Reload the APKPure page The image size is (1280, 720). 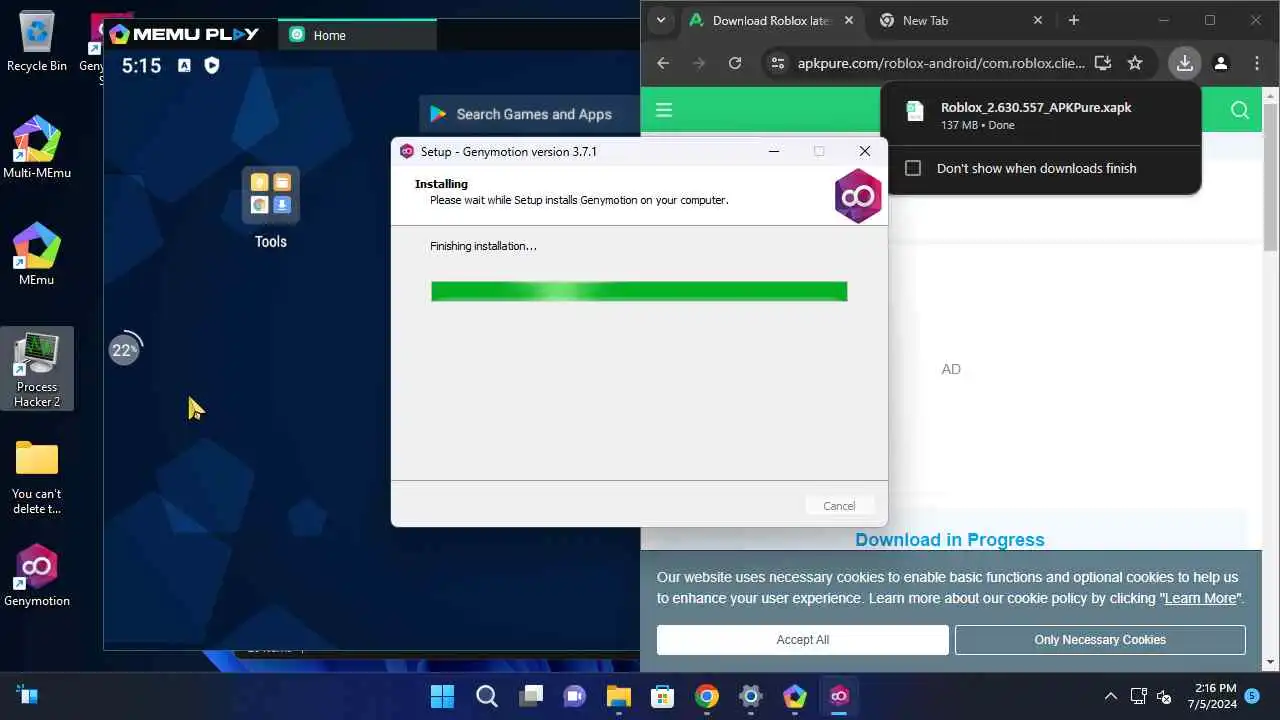[735, 63]
